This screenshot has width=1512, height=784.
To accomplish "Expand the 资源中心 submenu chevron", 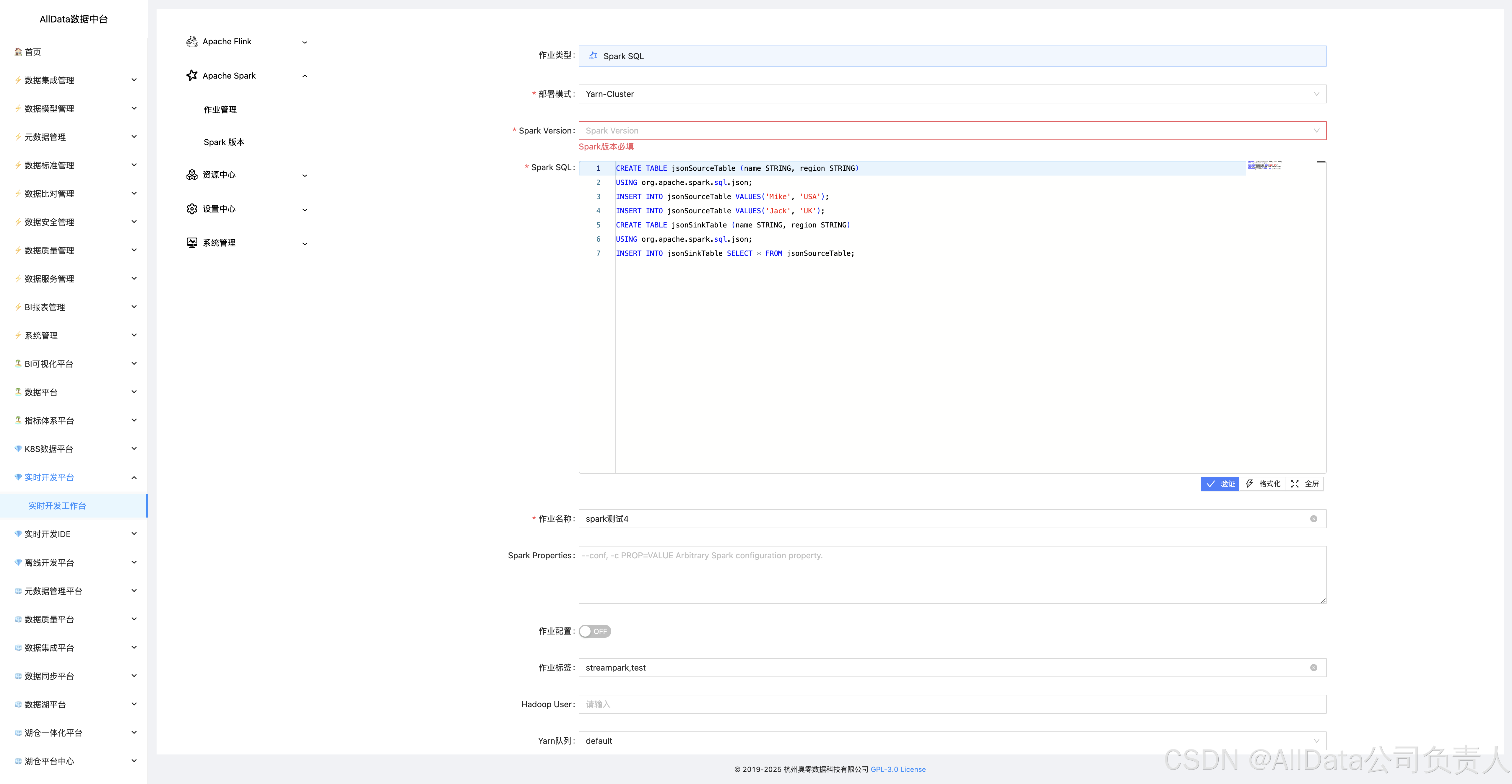I will point(305,175).
